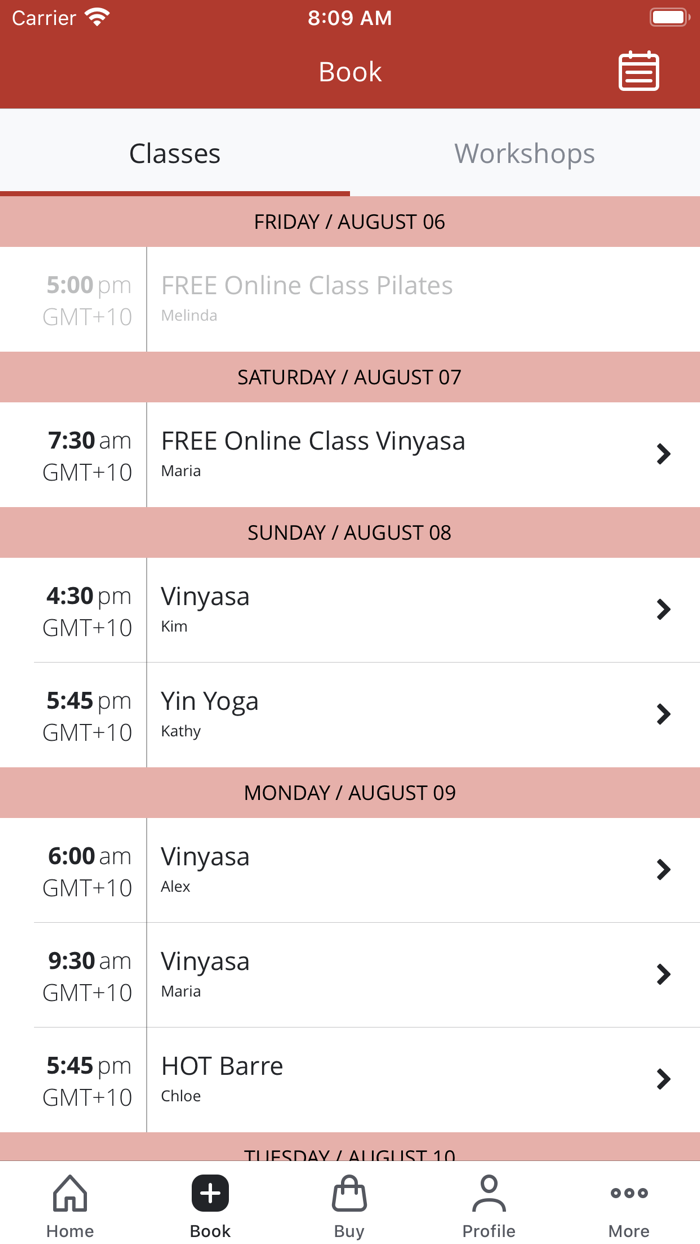Open the Profile person icon
The width and height of the screenshot is (700, 1244).
pos(489,1191)
